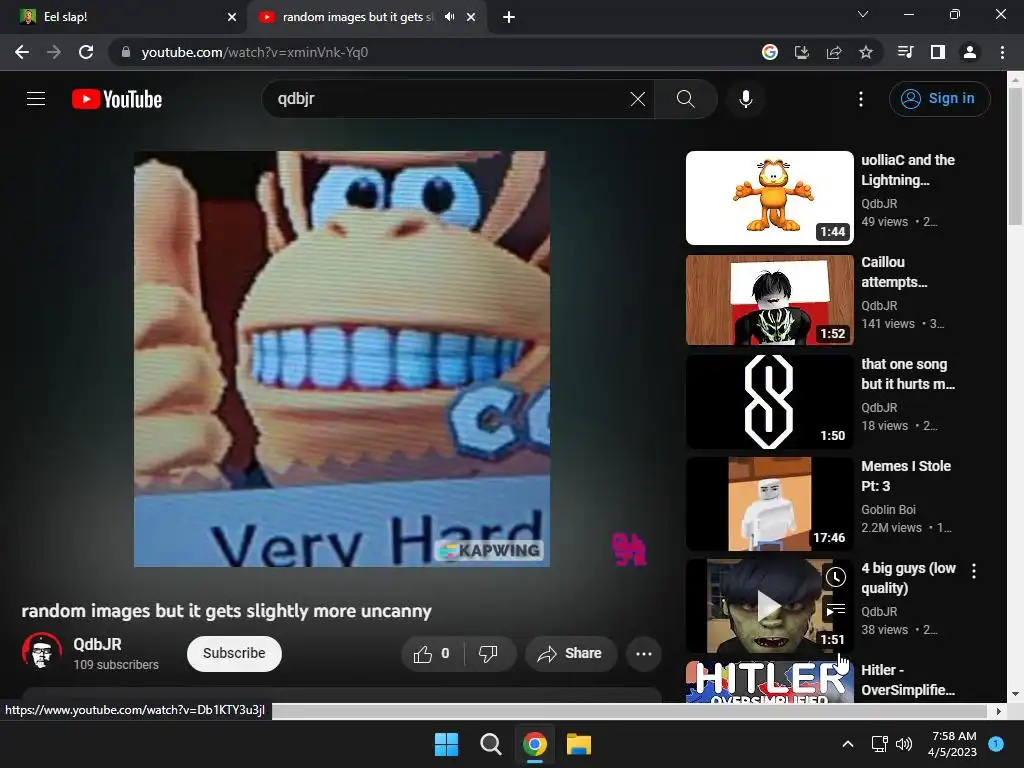Open the Chrome profile icon
1024x768 pixels.
pyautogui.click(x=970, y=52)
